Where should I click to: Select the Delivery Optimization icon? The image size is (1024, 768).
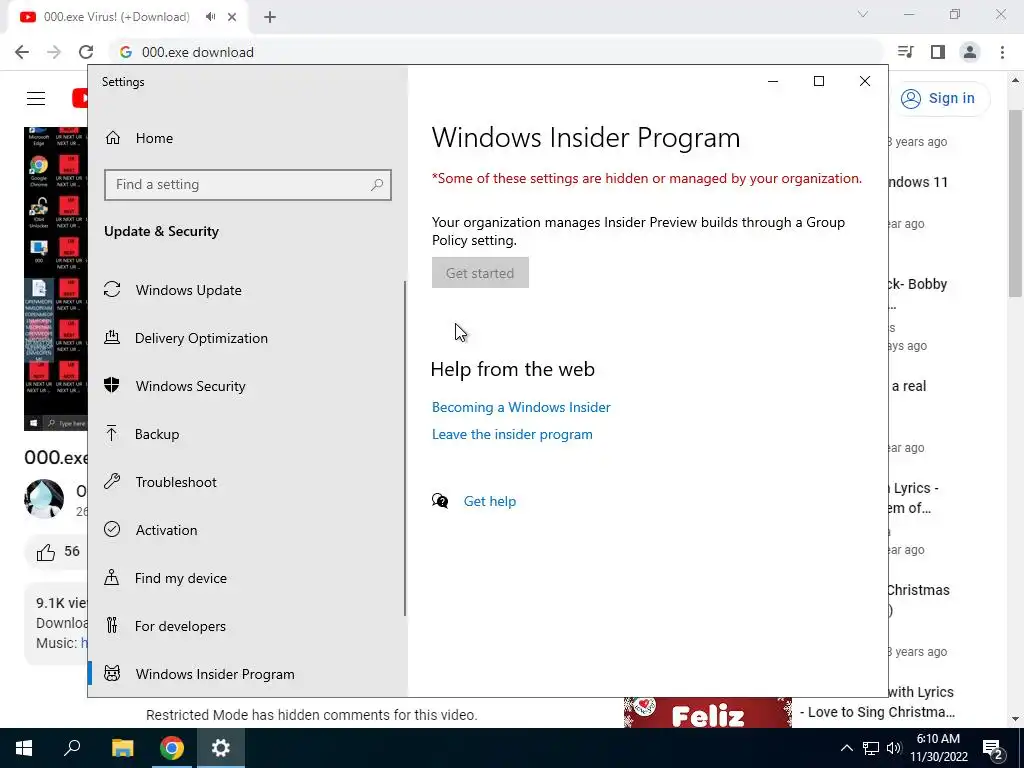click(112, 338)
